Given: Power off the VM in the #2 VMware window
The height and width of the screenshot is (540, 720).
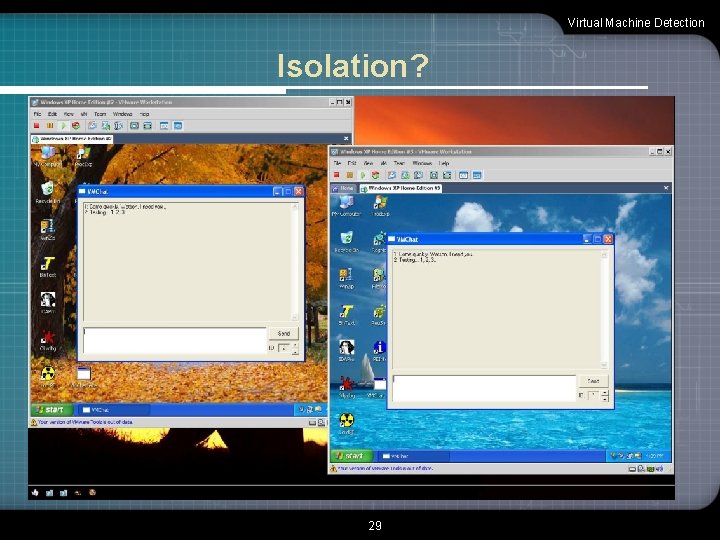Looking at the screenshot, I should click(37, 126).
